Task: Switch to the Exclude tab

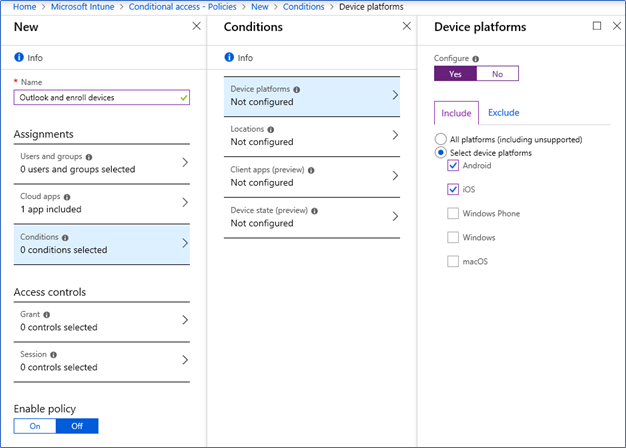Action: pyautogui.click(x=503, y=113)
